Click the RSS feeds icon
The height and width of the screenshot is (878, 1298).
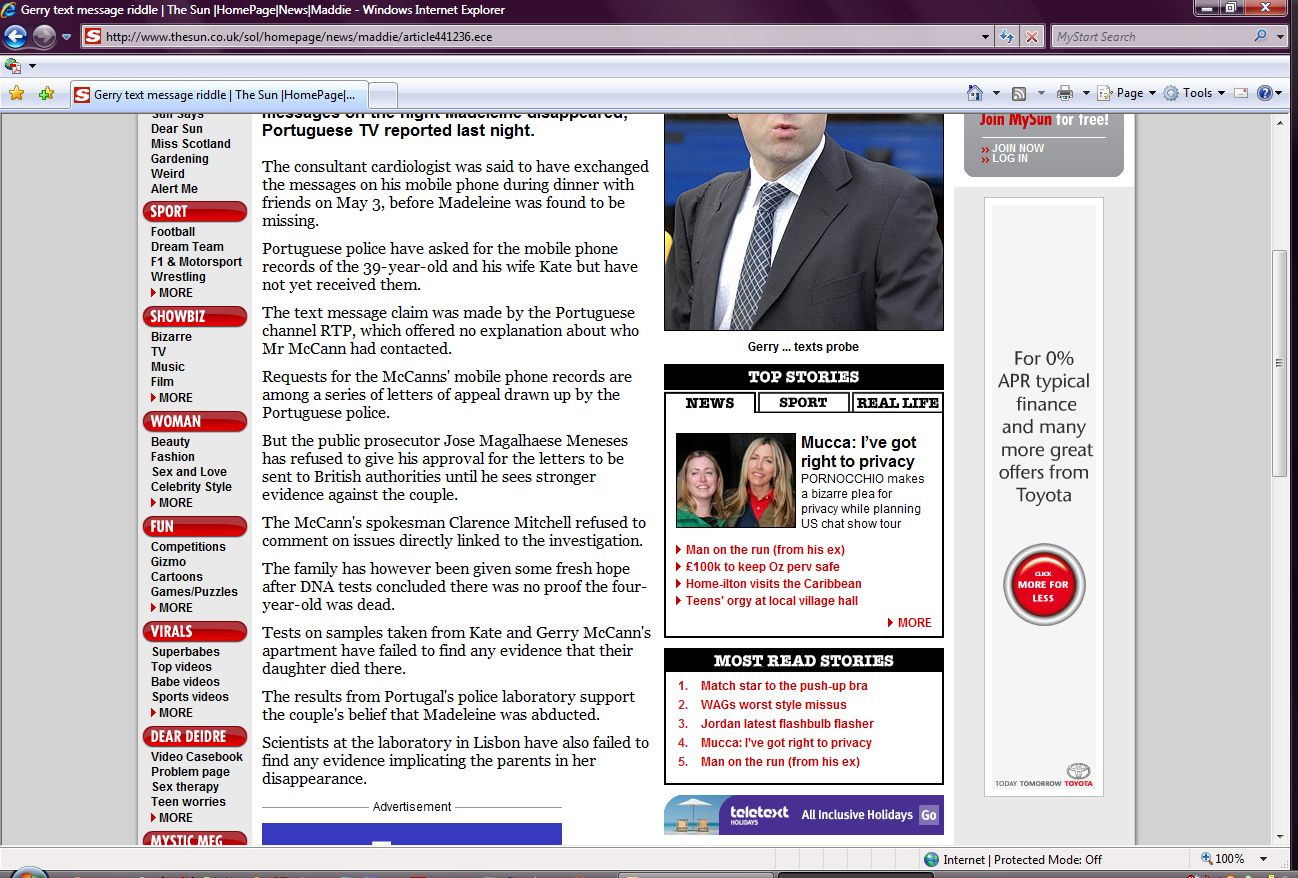1019,93
